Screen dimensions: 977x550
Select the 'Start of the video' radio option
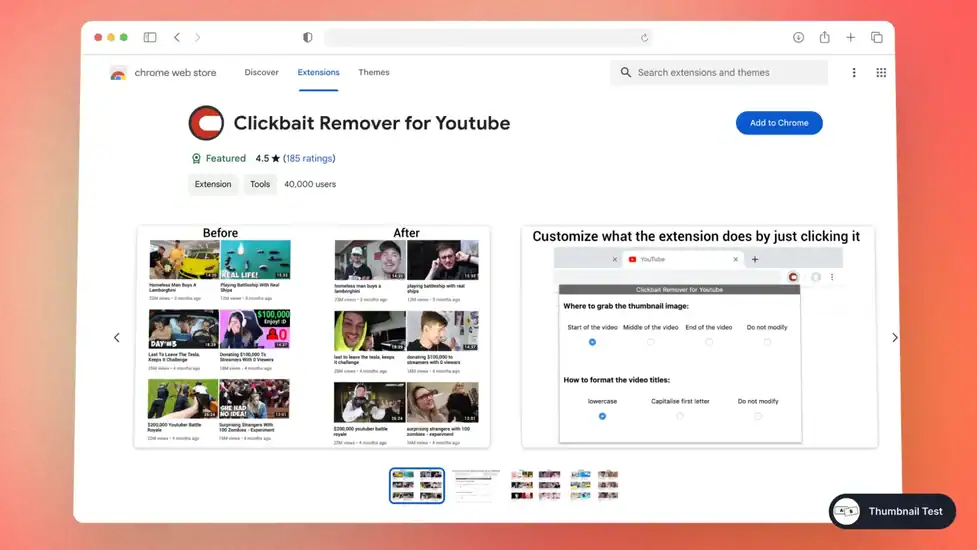click(x=592, y=342)
